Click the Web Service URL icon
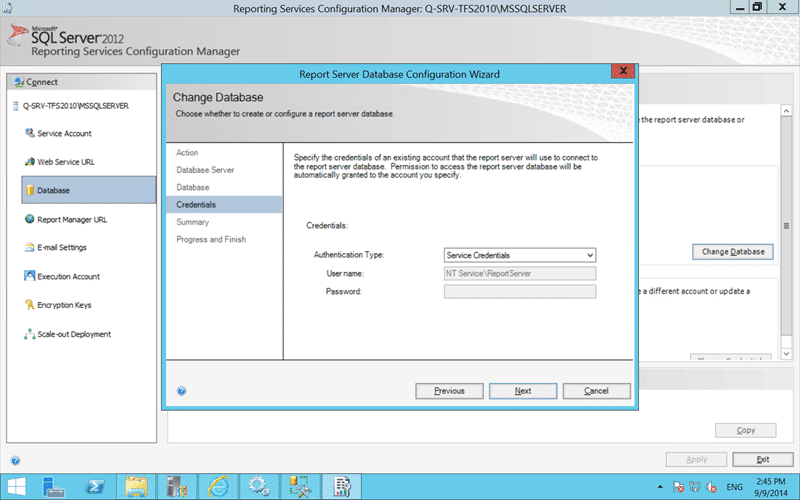This screenshot has height=500, width=800. [30, 162]
